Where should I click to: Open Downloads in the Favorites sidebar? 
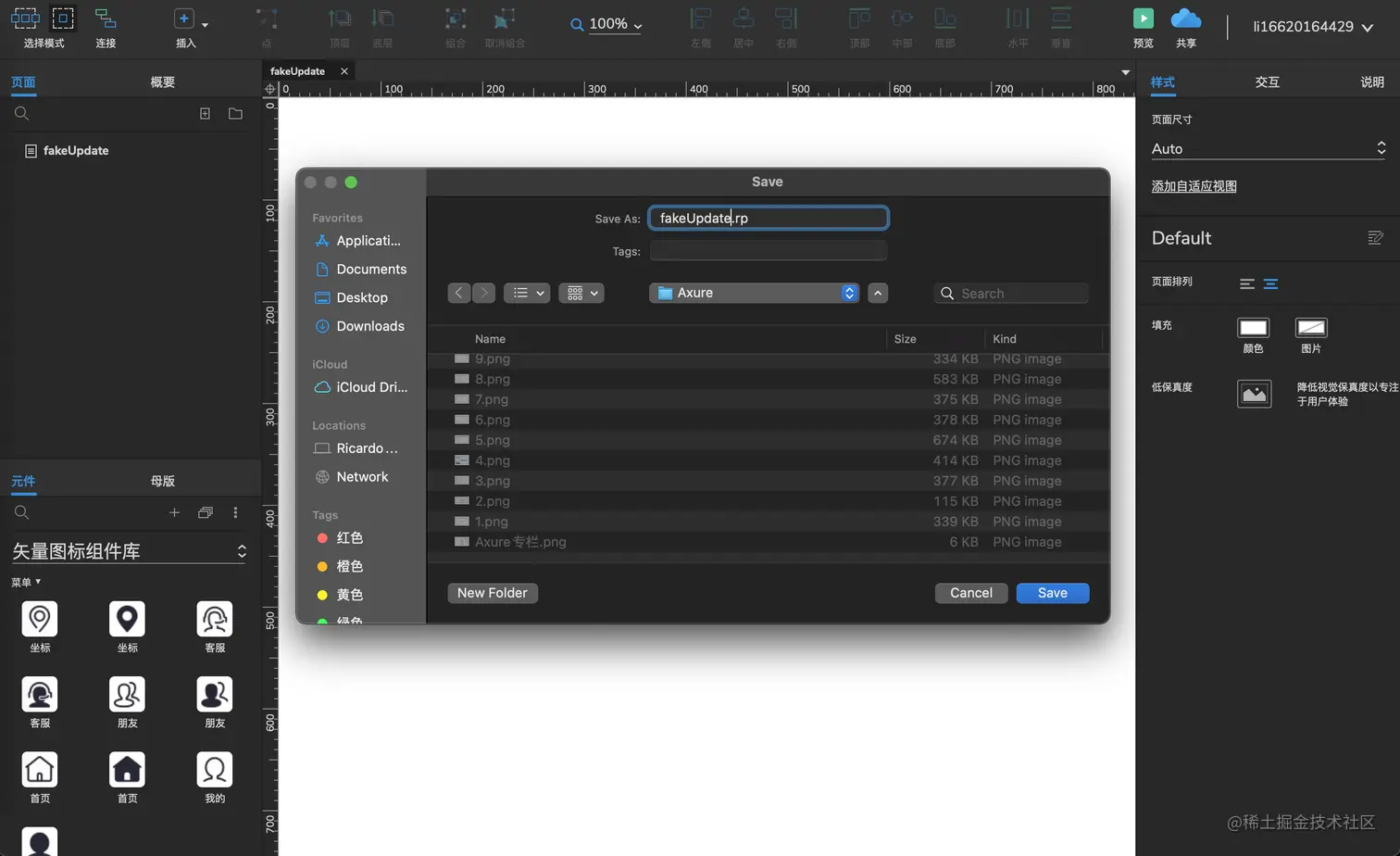pyautogui.click(x=360, y=326)
